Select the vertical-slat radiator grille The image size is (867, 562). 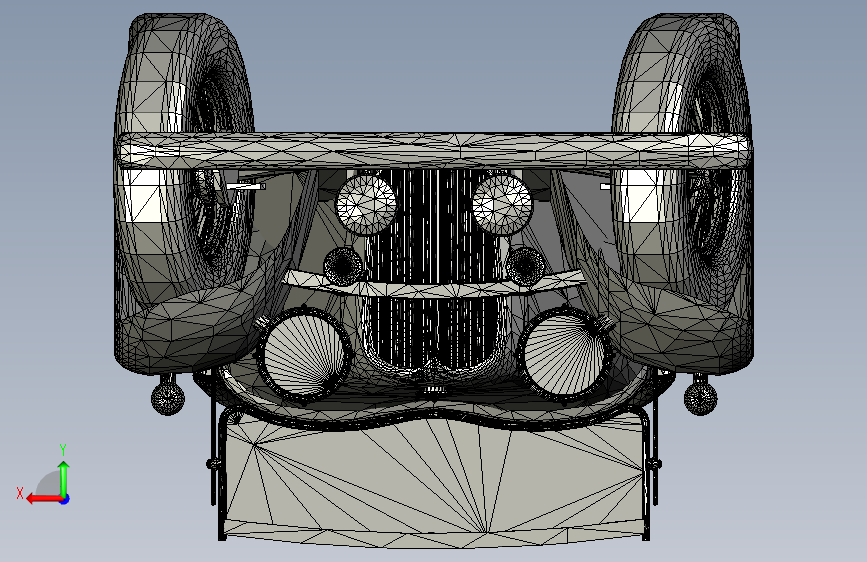[x=434, y=268]
